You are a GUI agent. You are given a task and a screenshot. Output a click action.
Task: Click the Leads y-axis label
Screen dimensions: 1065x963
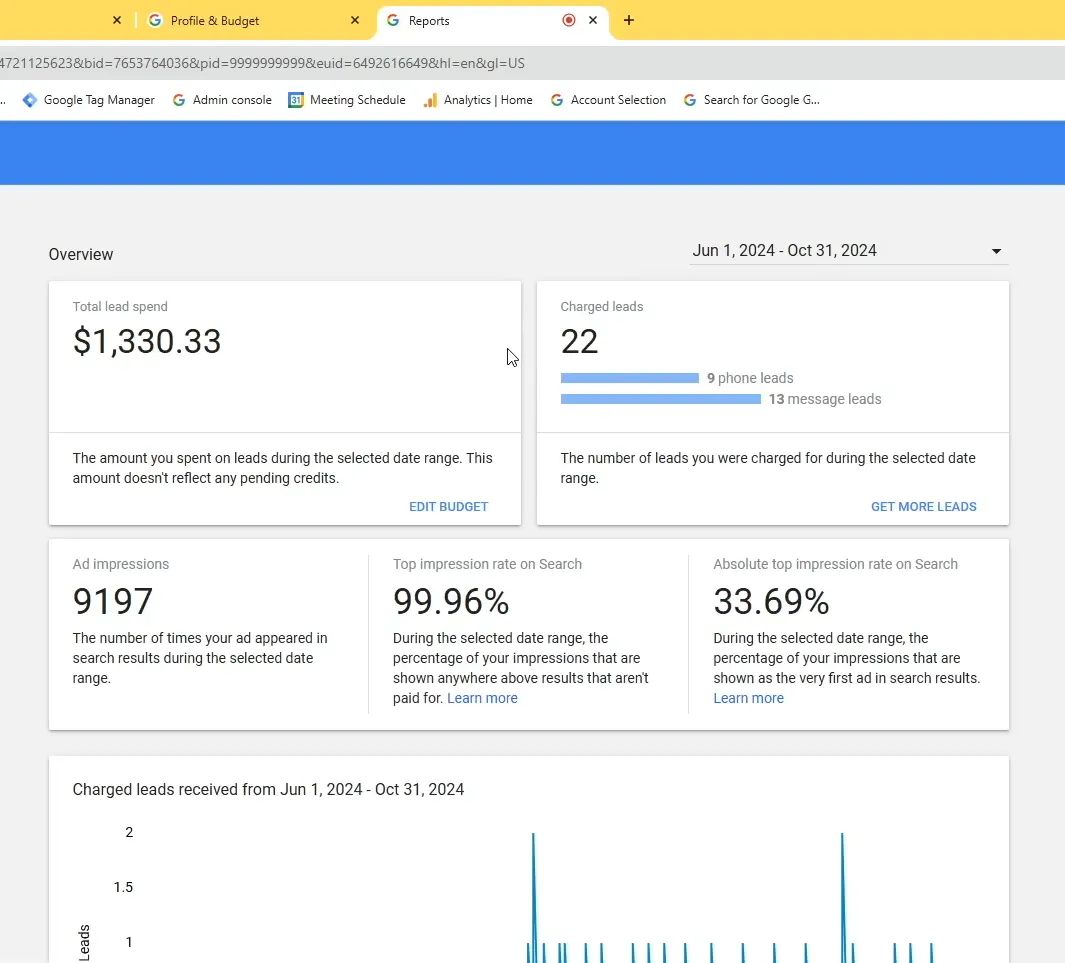(84, 943)
